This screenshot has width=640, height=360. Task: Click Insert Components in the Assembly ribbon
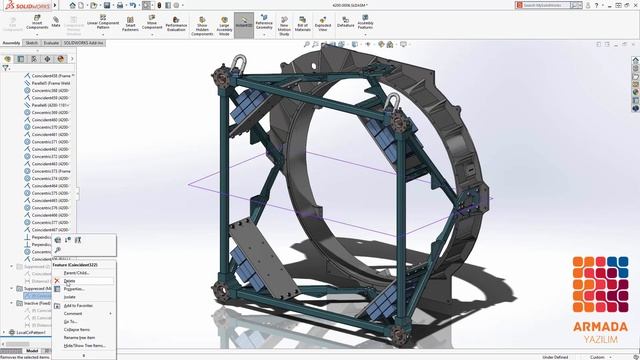click(37, 22)
